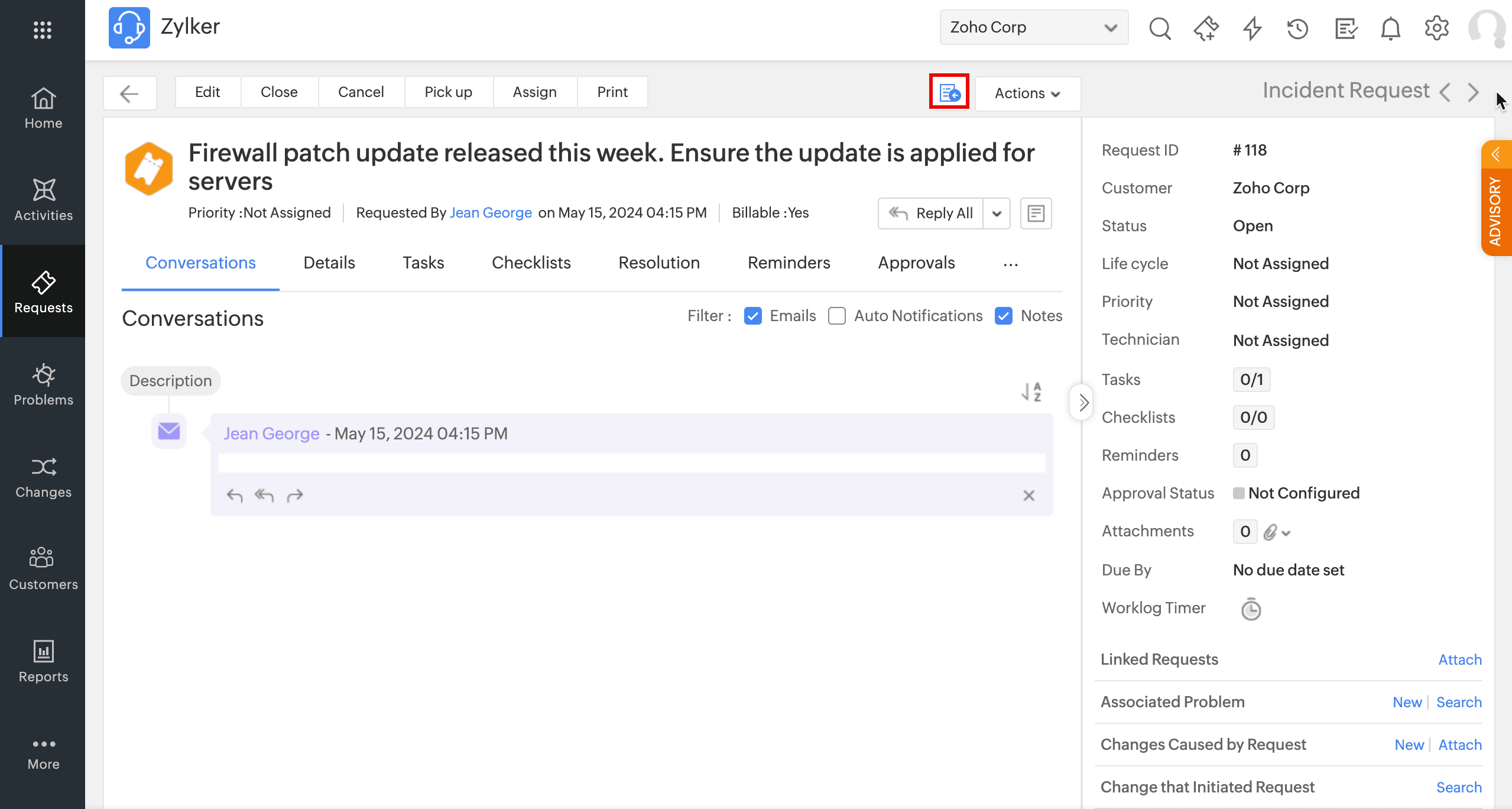1512x809 pixels.
Task: Uncheck the Notes filter checkbox
Action: click(x=1003, y=316)
